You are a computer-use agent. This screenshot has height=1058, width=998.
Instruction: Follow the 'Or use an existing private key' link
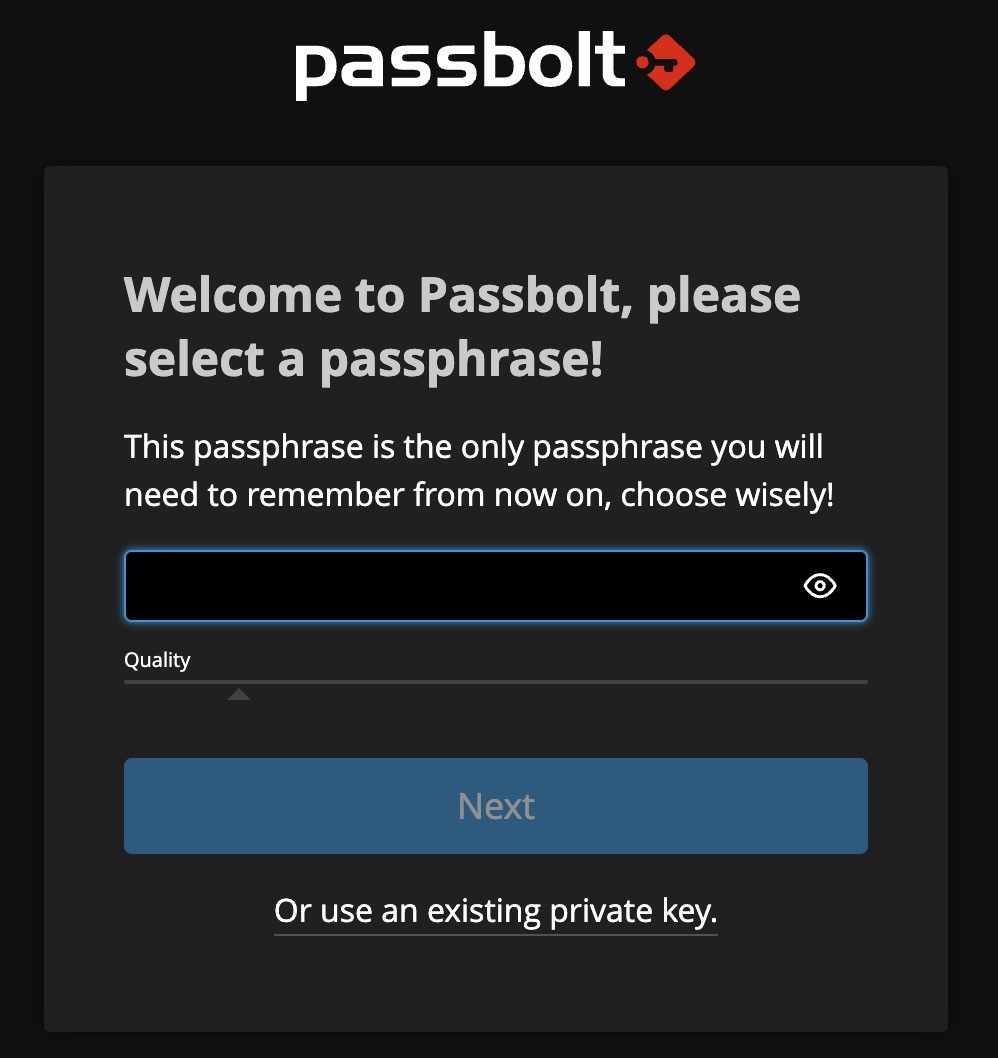(x=495, y=911)
